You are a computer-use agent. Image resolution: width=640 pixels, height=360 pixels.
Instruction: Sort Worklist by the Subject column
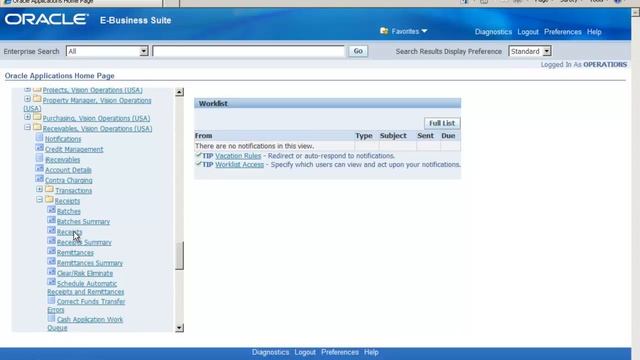pyautogui.click(x=393, y=136)
